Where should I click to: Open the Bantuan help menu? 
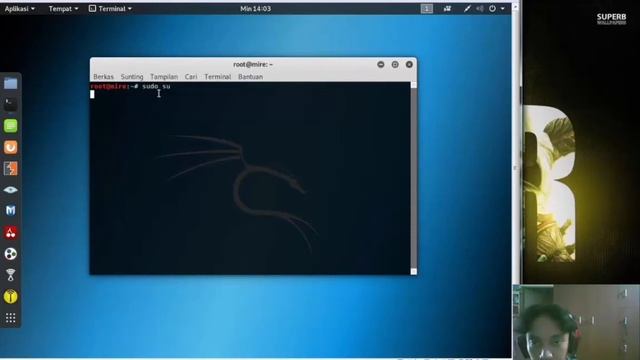[x=250, y=77]
